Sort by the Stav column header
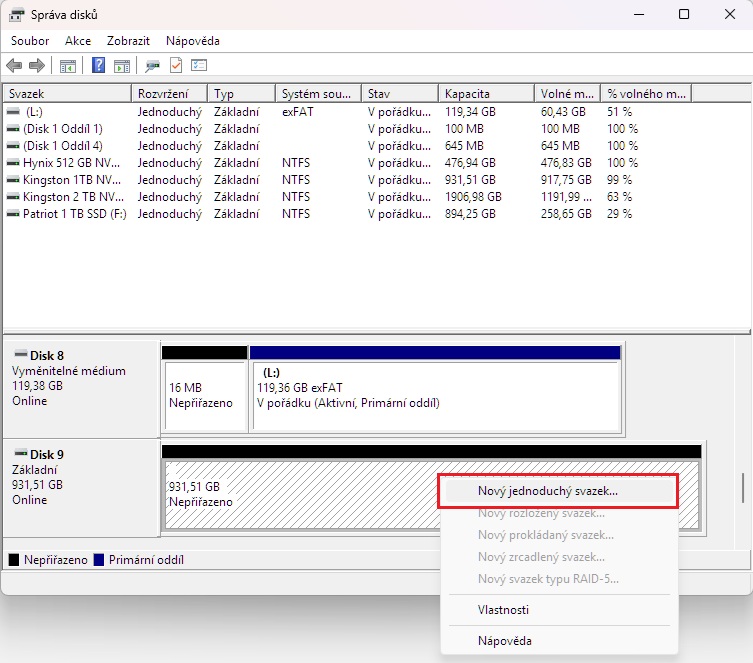 click(x=400, y=94)
